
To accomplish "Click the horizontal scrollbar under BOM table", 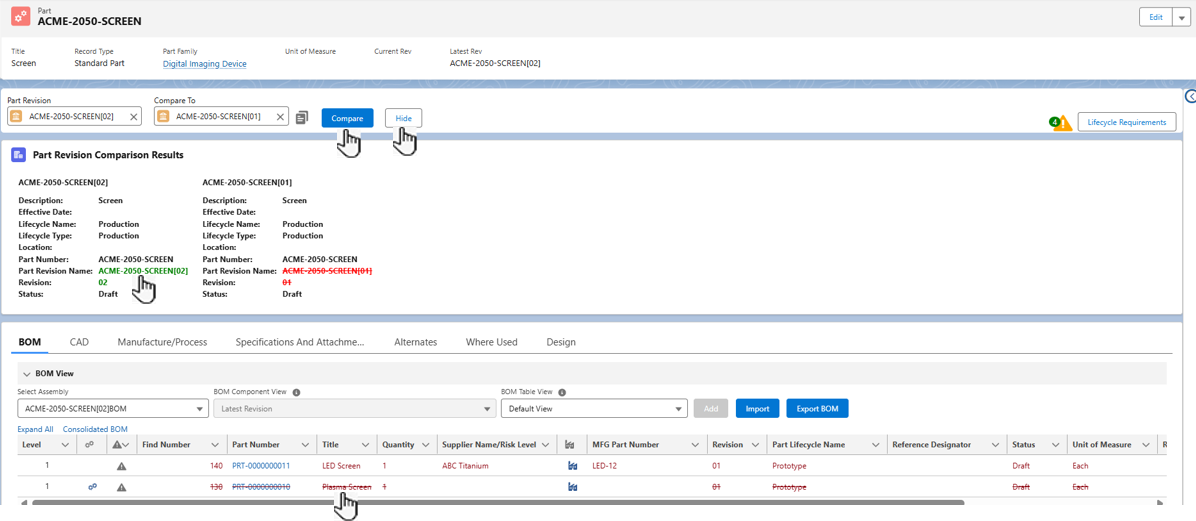I will 500,503.
